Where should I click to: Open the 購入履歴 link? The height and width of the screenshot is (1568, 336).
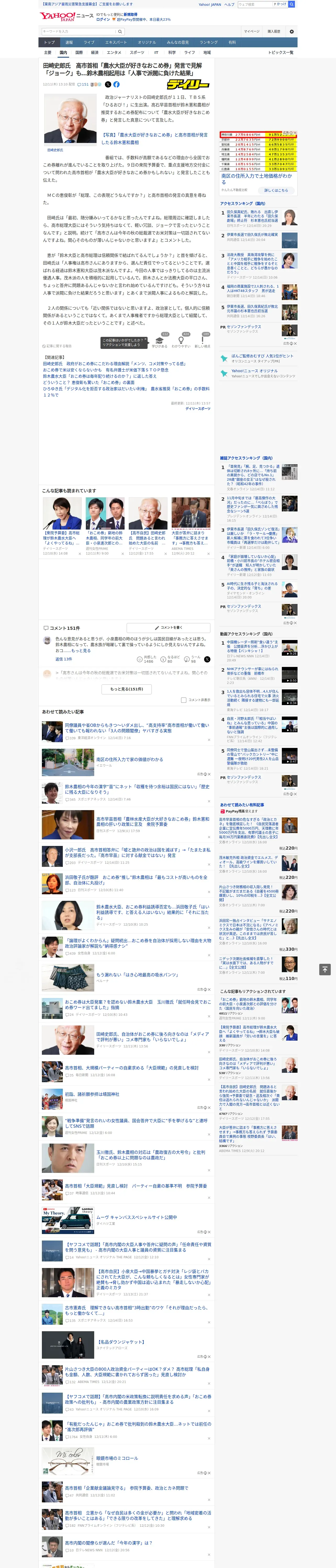click(274, 31)
